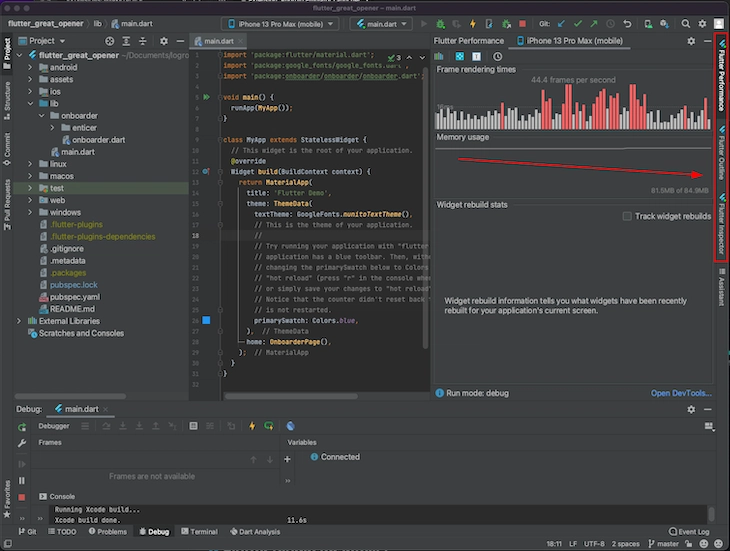The image size is (730, 551).
Task: Click the wrench icon in Debug panel
Action: tap(21, 443)
